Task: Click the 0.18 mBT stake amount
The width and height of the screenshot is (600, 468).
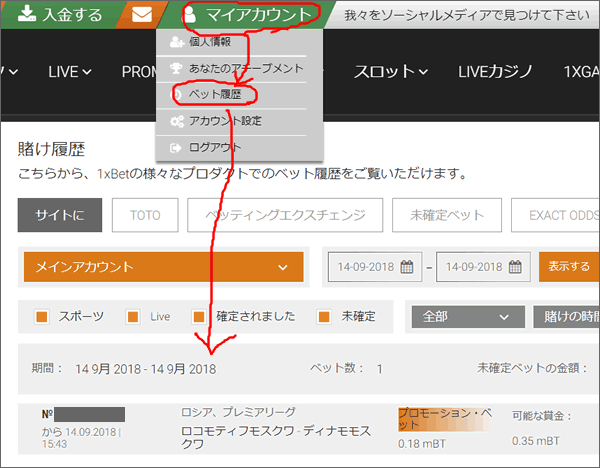Action: (422, 444)
